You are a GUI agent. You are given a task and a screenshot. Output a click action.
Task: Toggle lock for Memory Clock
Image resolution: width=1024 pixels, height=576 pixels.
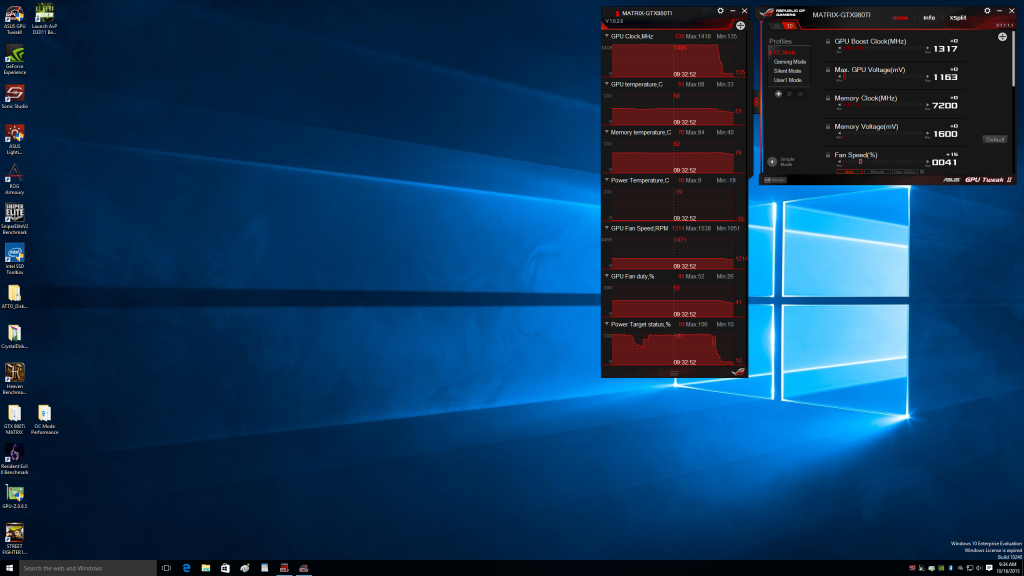[x=828, y=99]
